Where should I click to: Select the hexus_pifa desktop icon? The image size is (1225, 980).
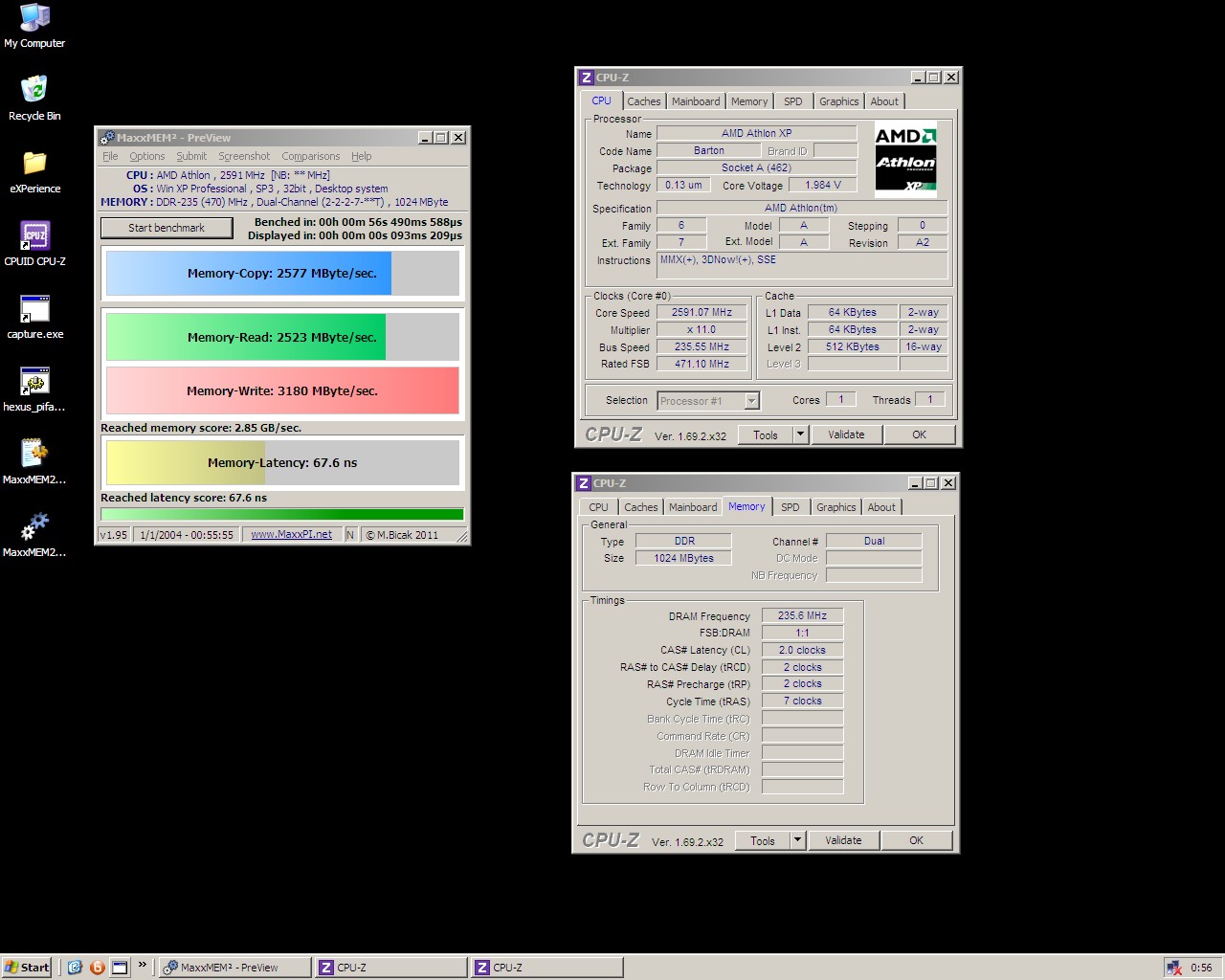(34, 390)
